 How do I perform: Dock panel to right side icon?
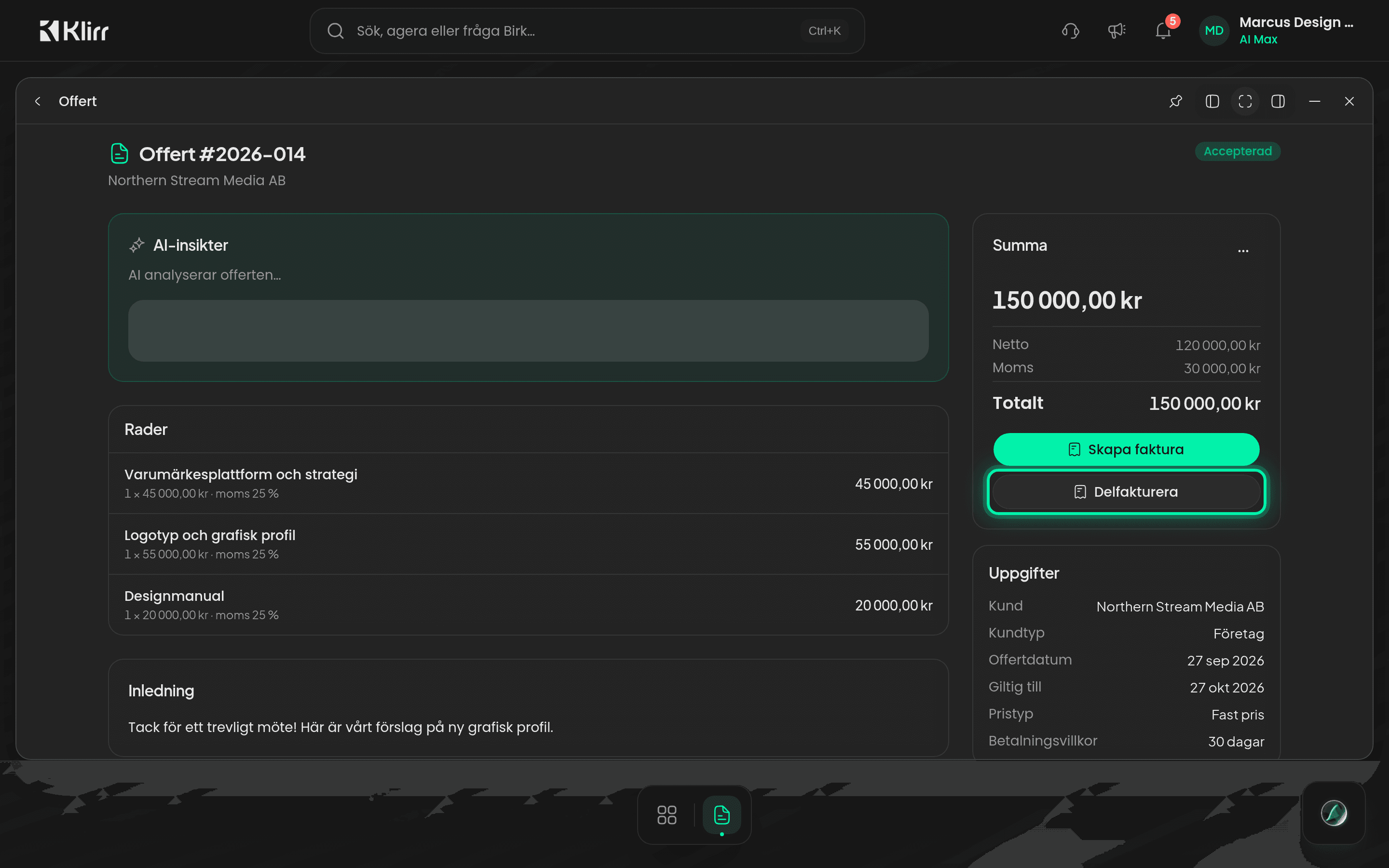point(1278,102)
